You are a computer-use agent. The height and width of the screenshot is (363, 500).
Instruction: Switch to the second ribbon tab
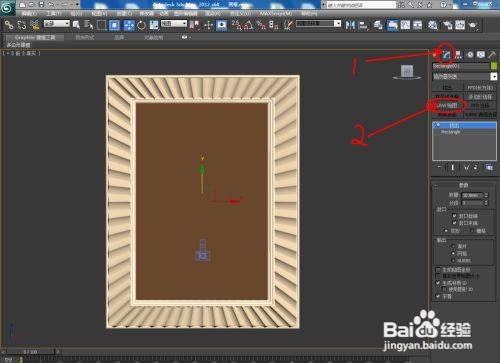tap(85, 38)
